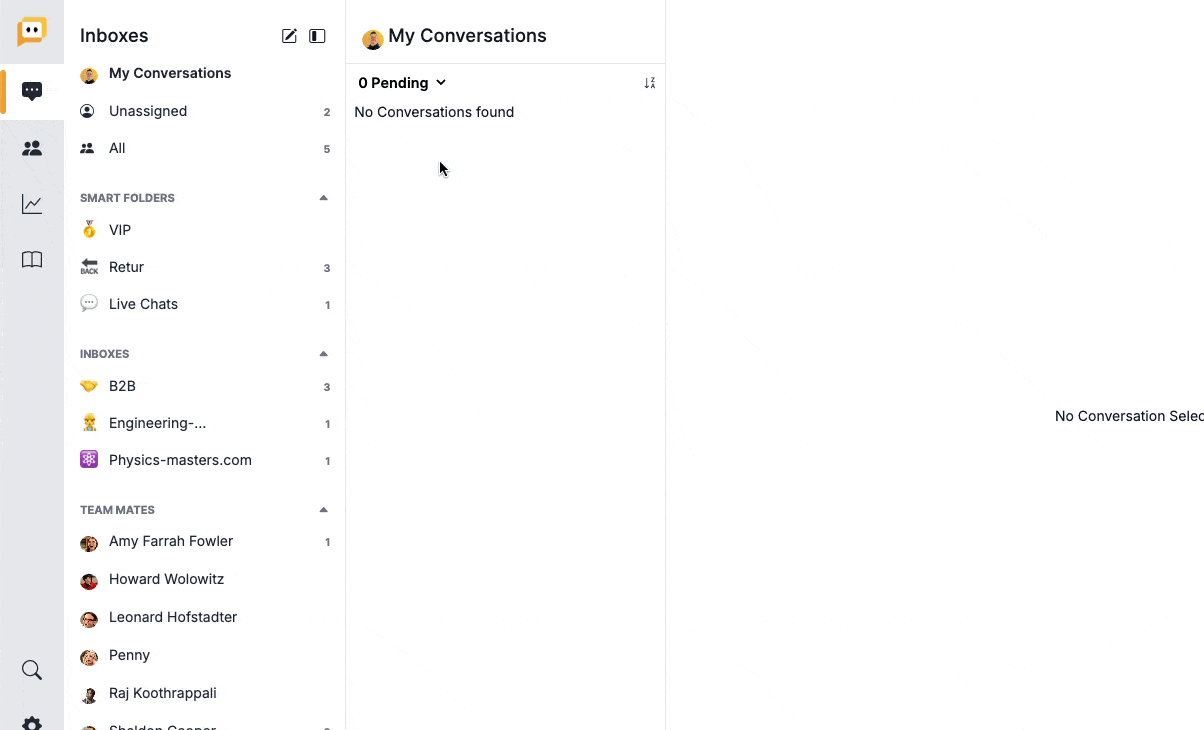
Task: Open the Contacts people icon
Action: pos(32,148)
